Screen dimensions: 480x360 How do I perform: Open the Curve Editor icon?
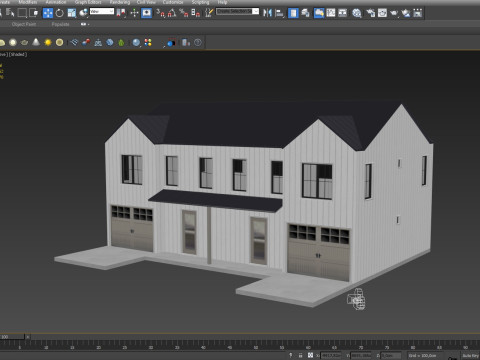331,13
